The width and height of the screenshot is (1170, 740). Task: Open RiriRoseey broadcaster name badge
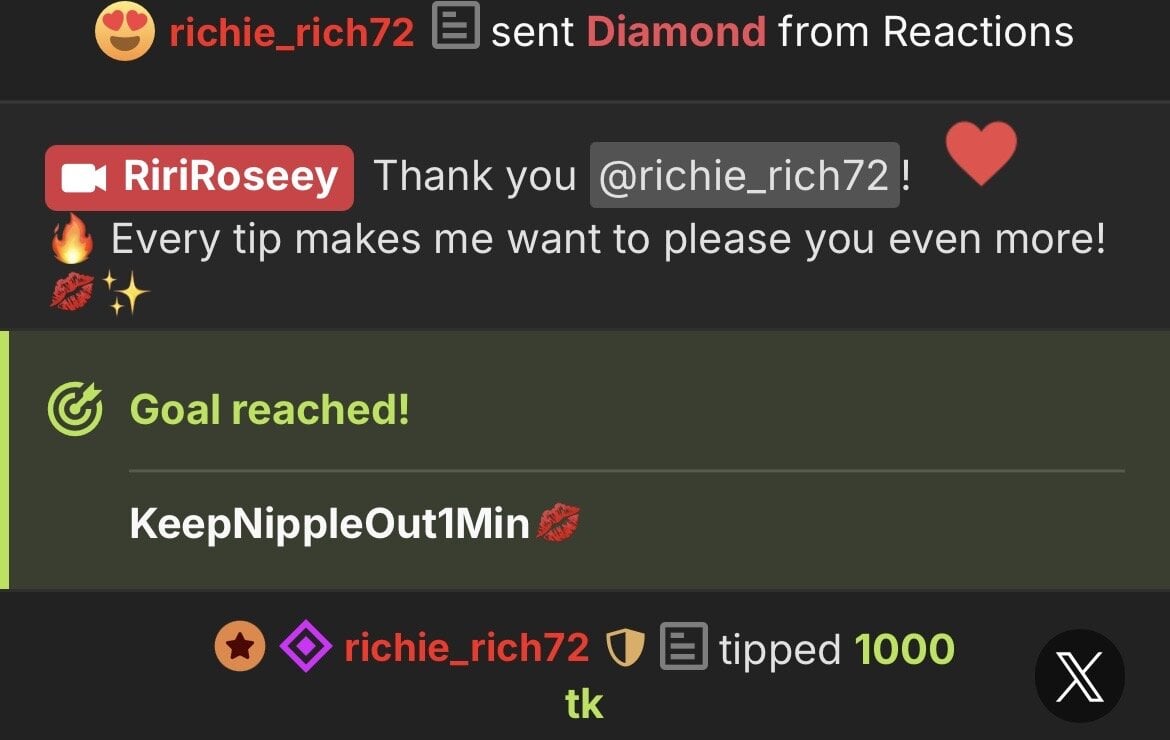(199, 178)
